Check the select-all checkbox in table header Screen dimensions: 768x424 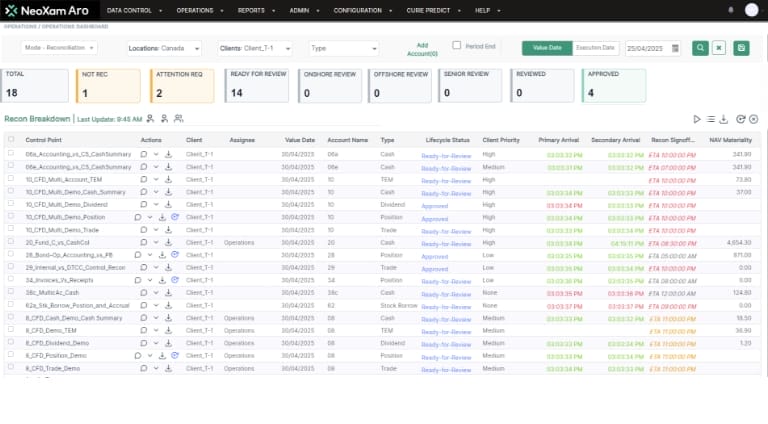click(12, 140)
